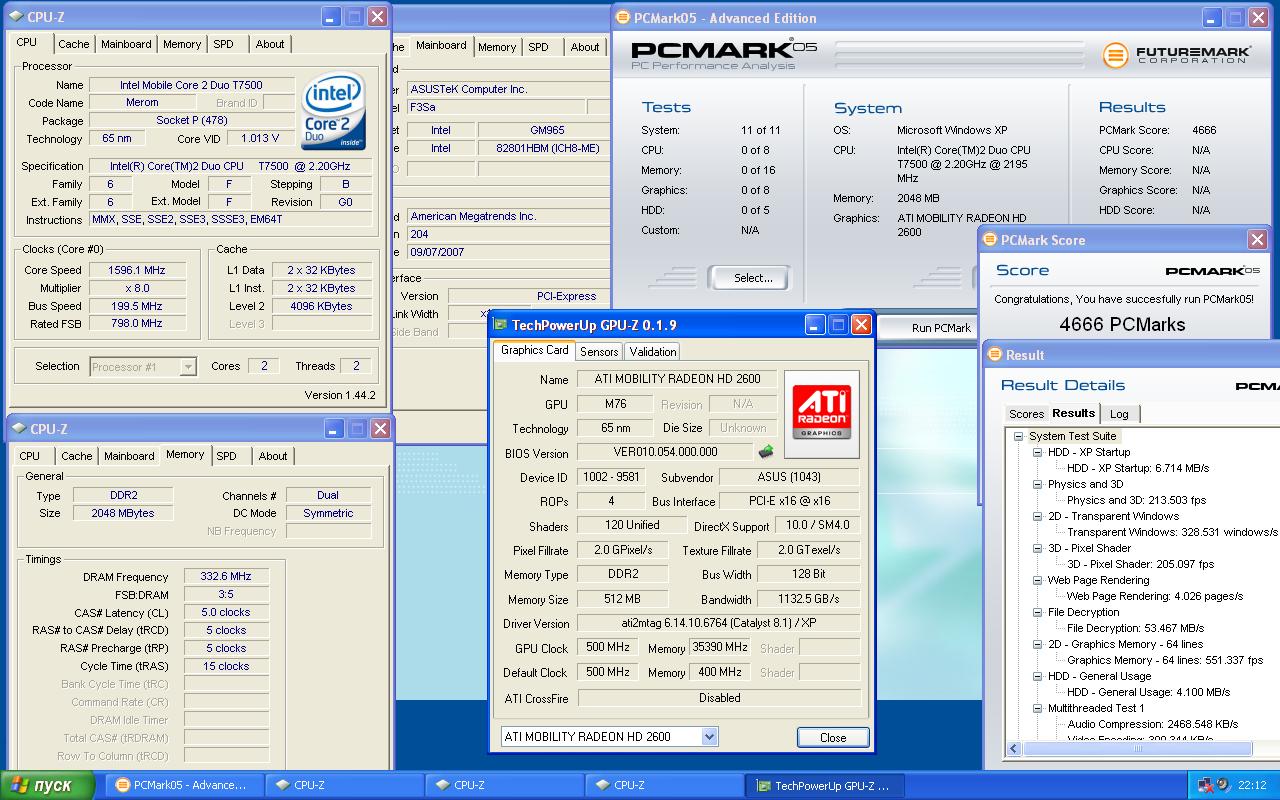Switch to Mainboard tab in top CPU-Z
The width and height of the screenshot is (1280, 800).
[126, 44]
